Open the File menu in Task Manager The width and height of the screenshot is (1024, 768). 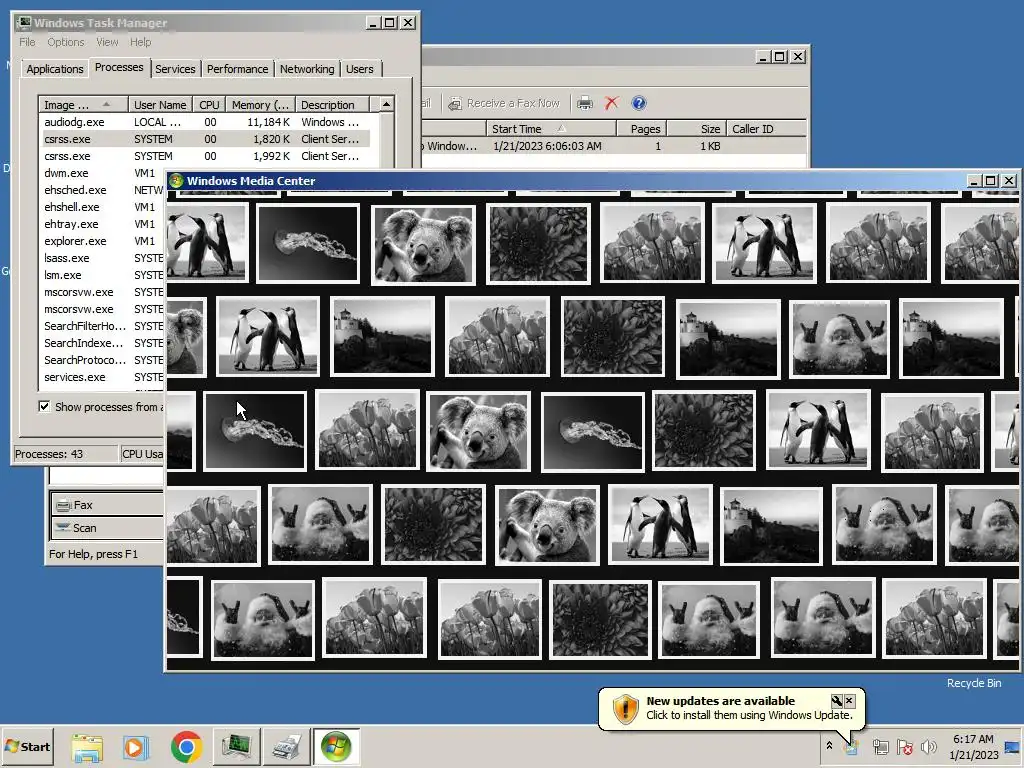pos(27,42)
